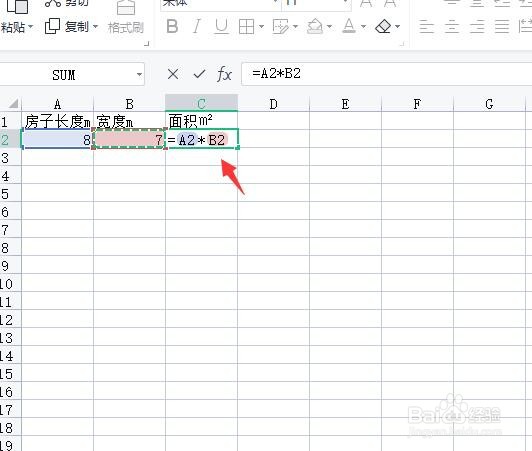Select row 5 header

coord(10,193)
